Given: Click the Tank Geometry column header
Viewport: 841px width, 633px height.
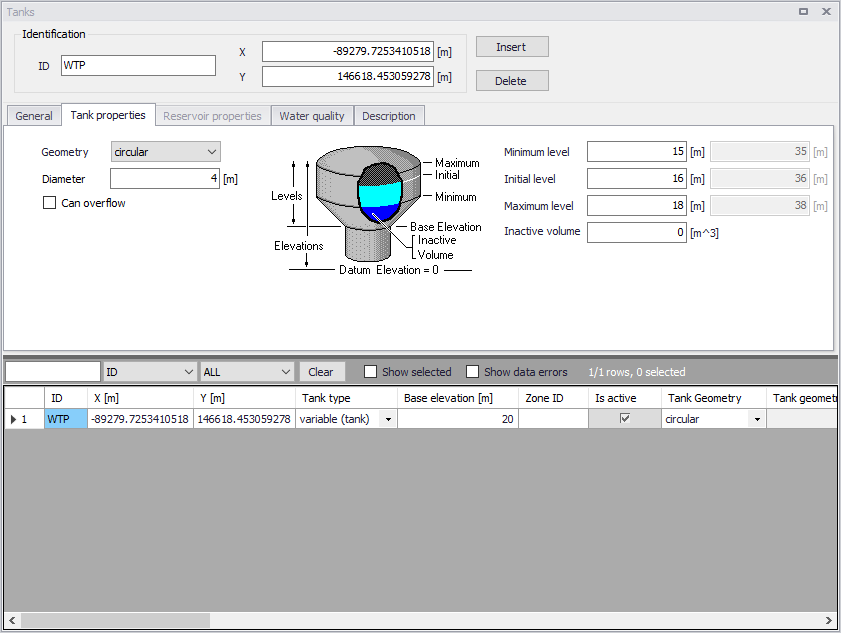Looking at the screenshot, I should 714,398.
